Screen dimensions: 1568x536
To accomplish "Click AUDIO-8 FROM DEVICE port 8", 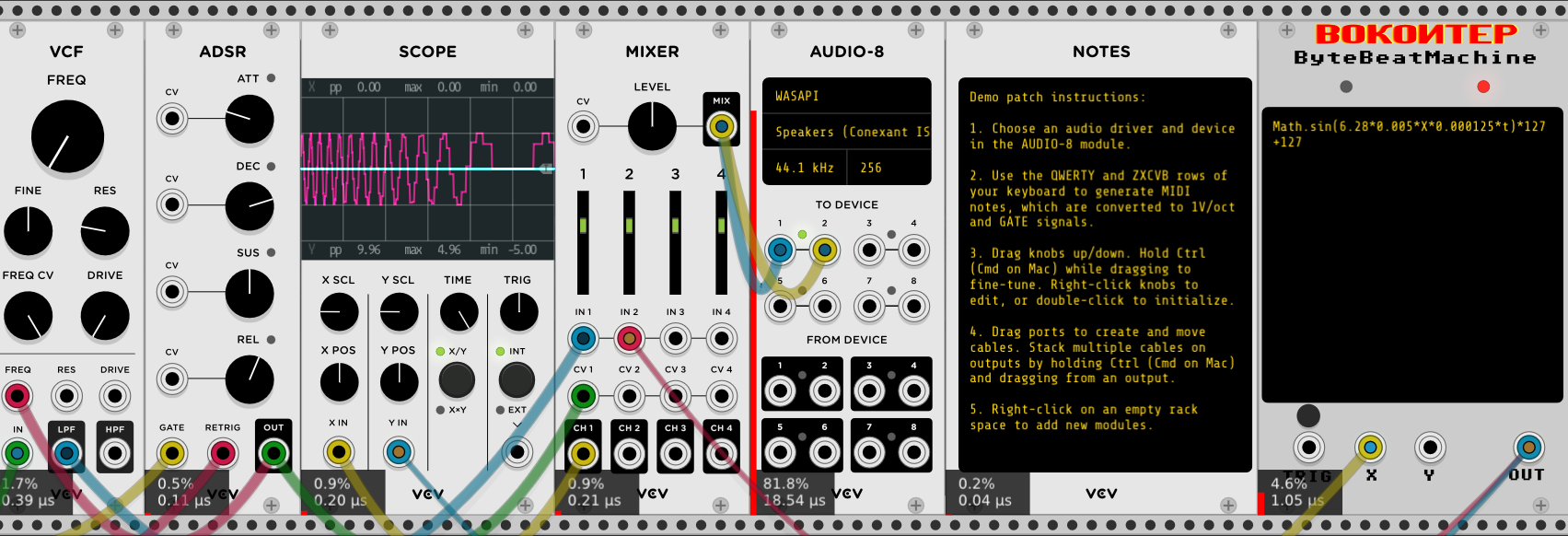I will point(913,453).
